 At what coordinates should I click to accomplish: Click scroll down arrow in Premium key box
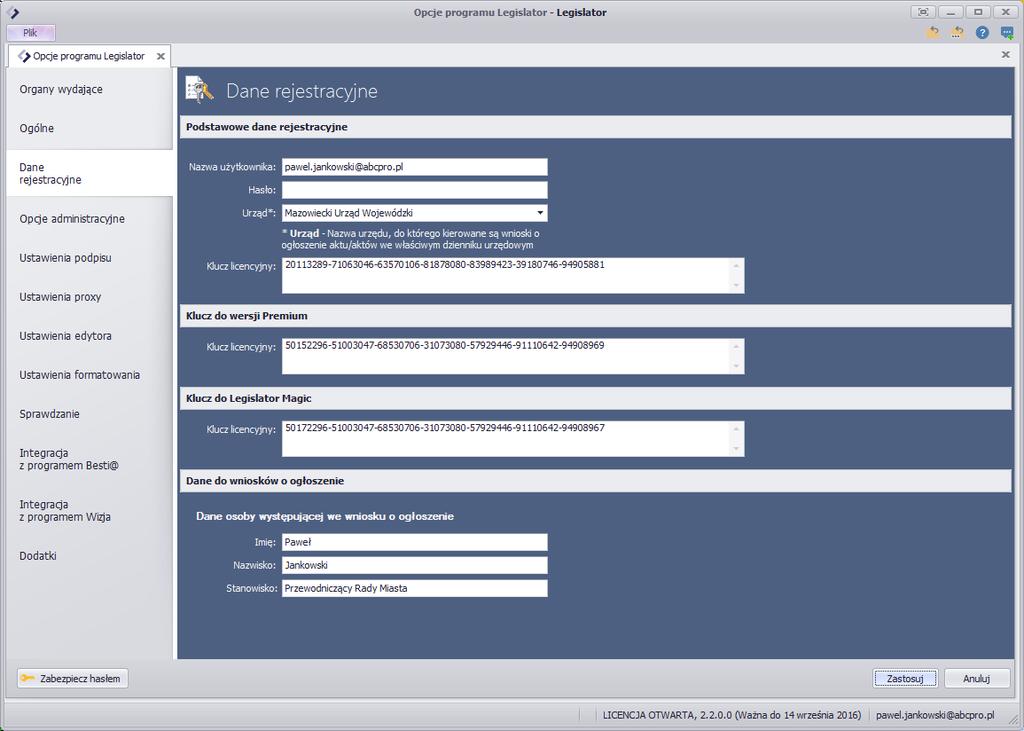pos(736,366)
